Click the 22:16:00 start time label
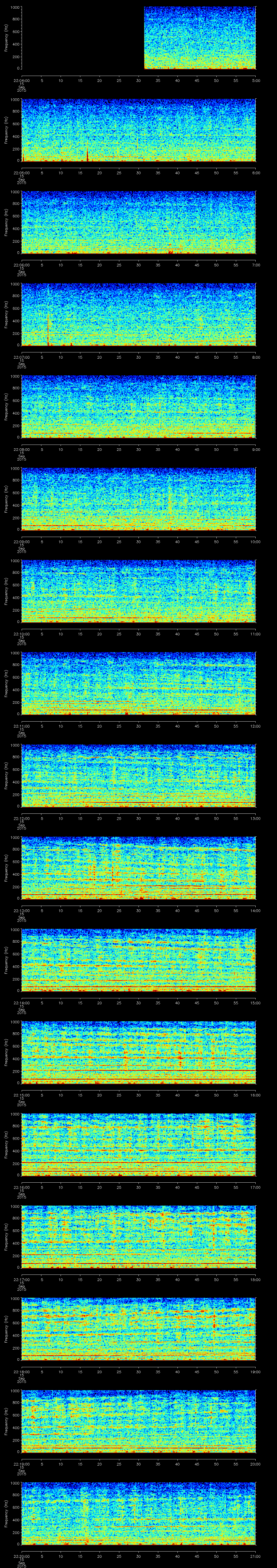The height and width of the screenshot is (1568, 277). pos(21,1186)
